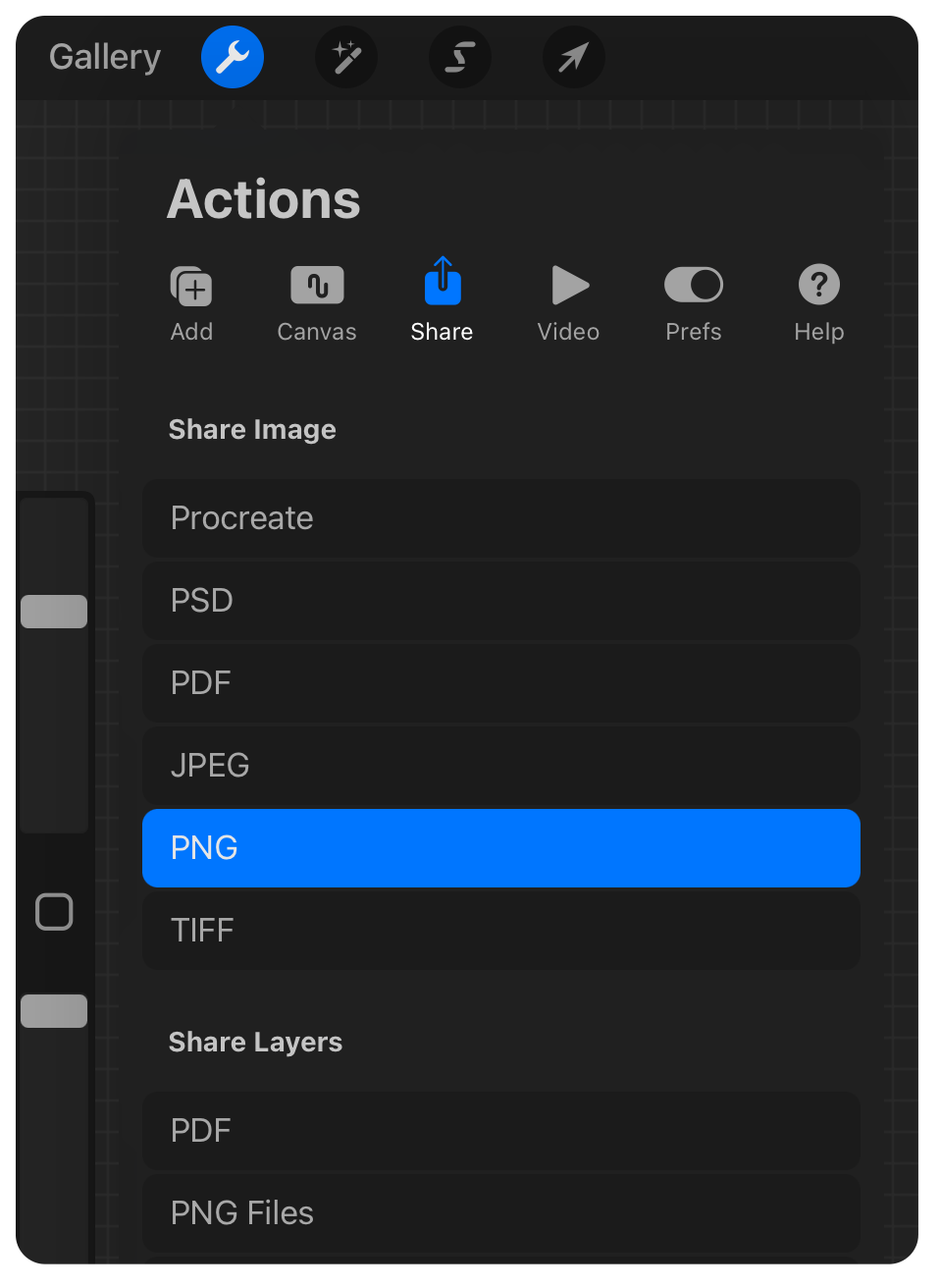940x1288 pixels.
Task: Share layers as PDF
Action: (x=501, y=1131)
